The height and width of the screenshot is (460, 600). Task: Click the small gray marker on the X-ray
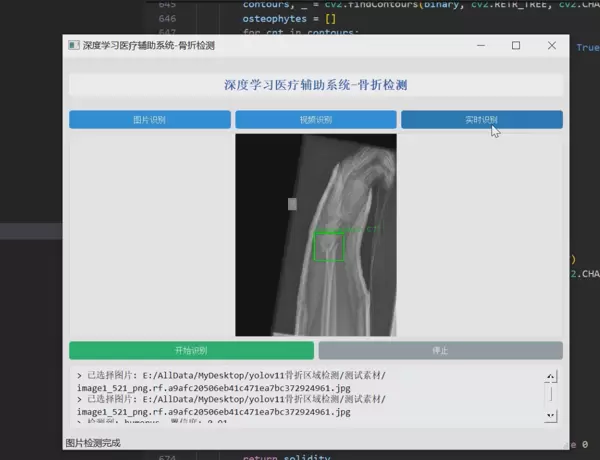pyautogui.click(x=292, y=204)
